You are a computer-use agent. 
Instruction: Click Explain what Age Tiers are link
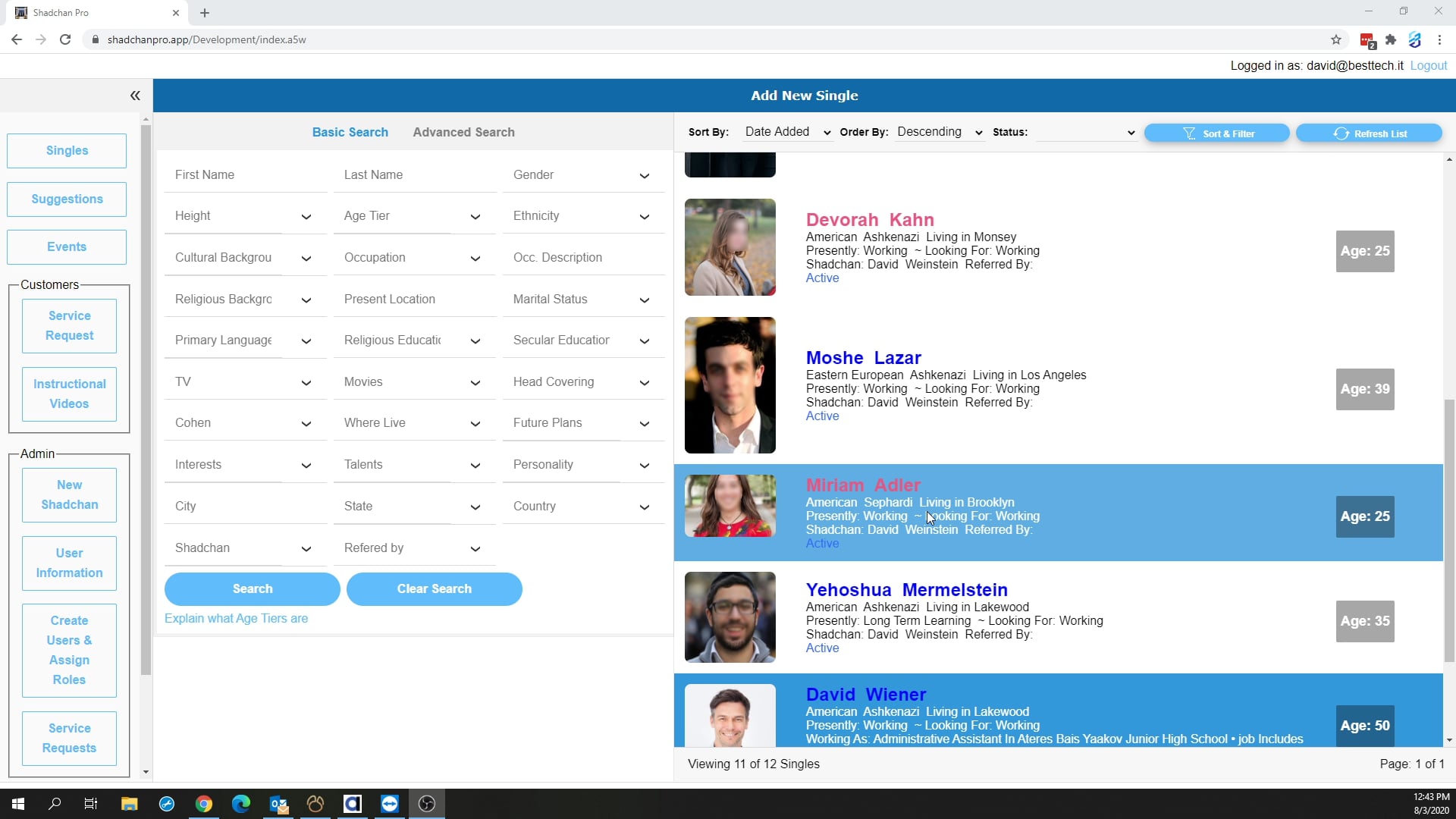(235, 618)
